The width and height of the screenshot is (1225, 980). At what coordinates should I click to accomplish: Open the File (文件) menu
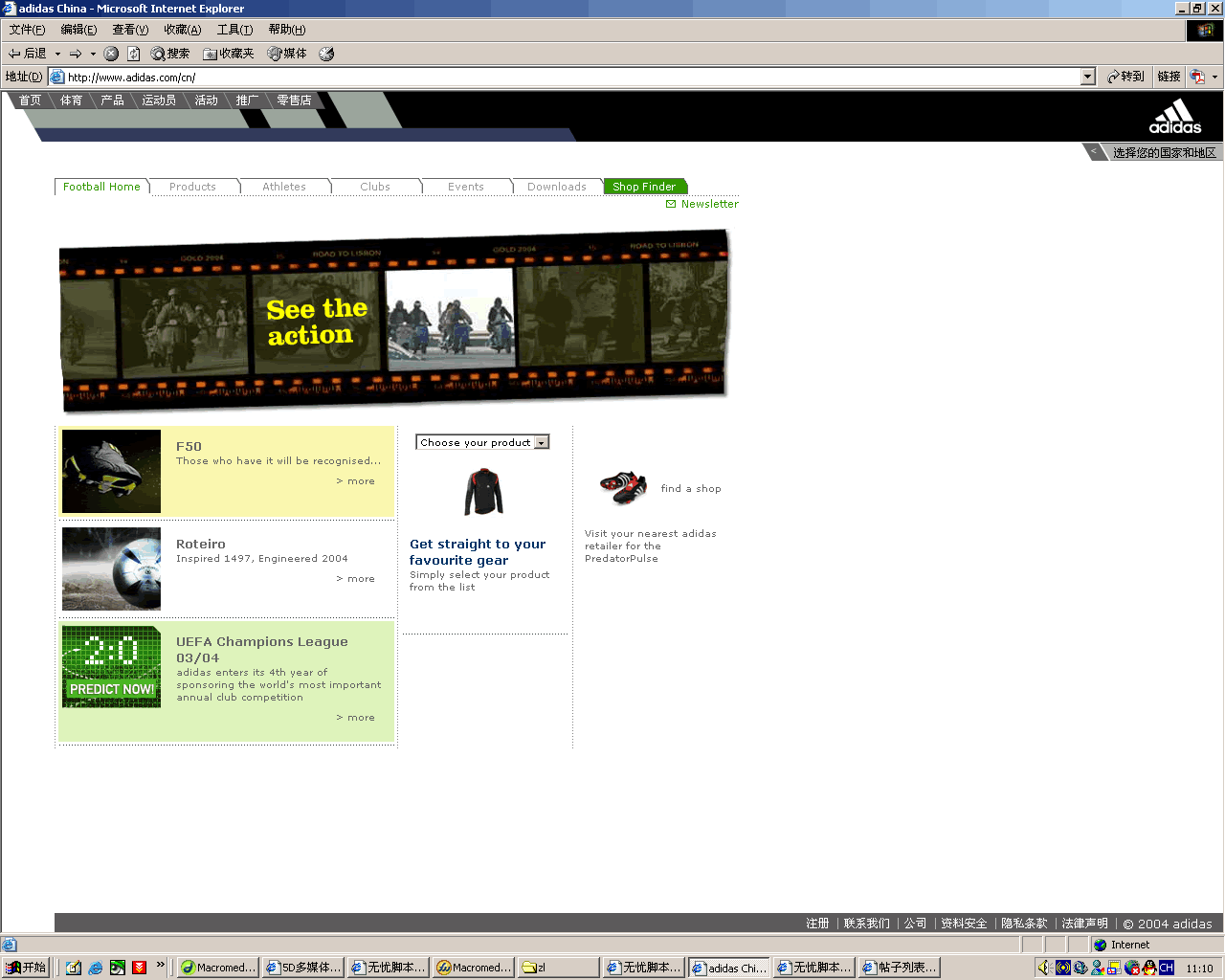point(27,30)
